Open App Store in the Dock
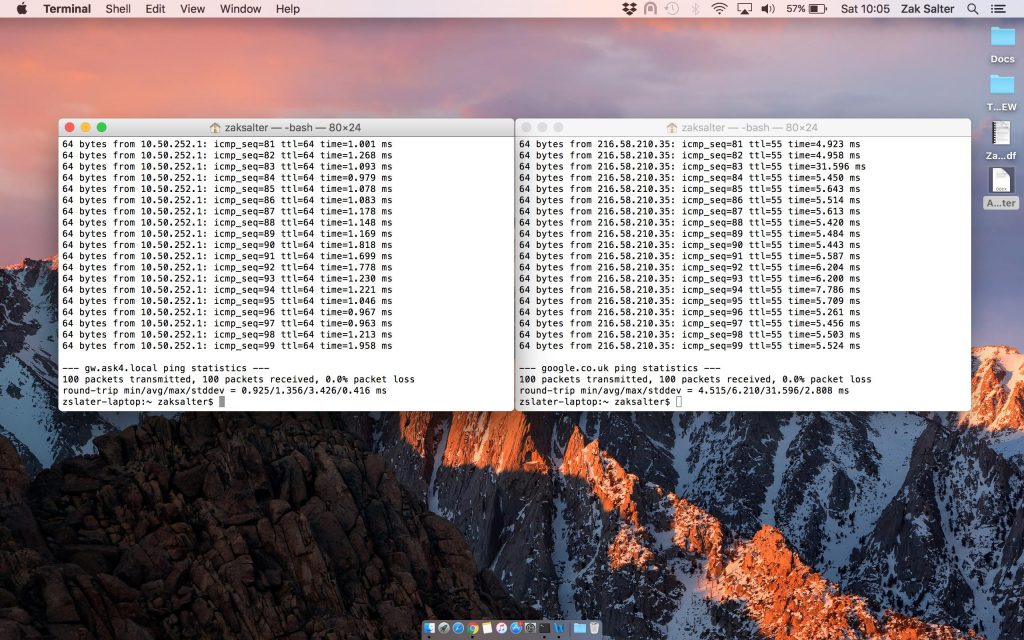1024x640 pixels. 516,628
